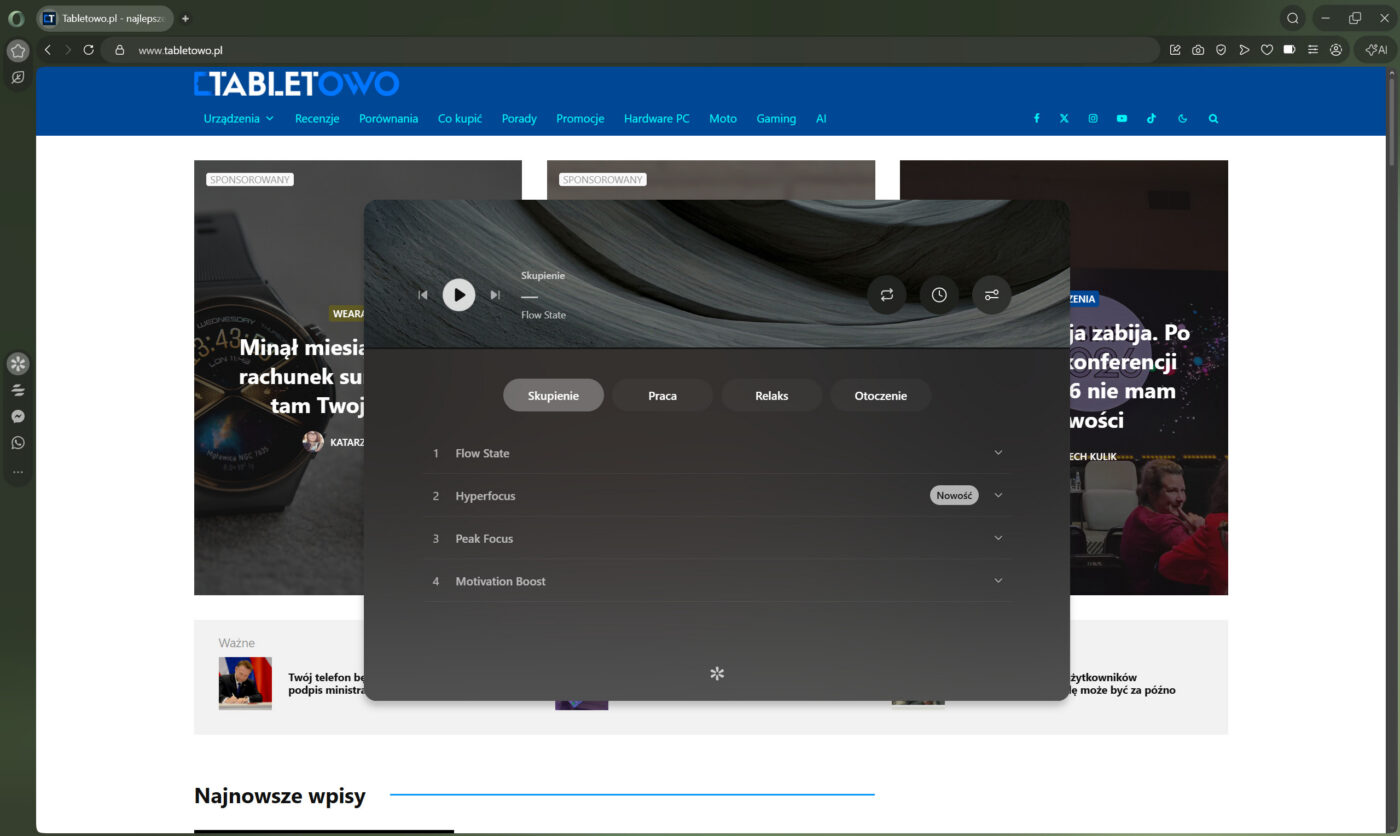This screenshot has width=1400, height=836.
Task: Expand the Hyperfocus row chevron
Action: pyautogui.click(x=998, y=495)
